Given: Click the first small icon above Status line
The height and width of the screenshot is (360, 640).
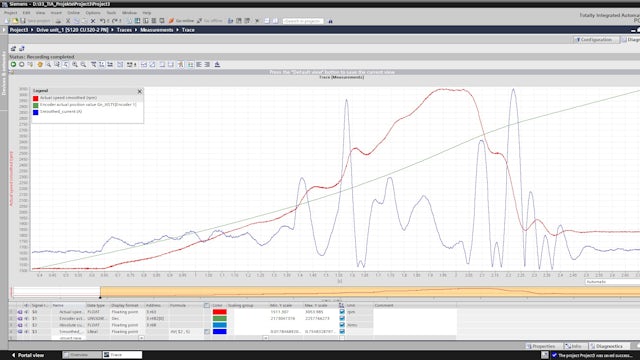Looking at the screenshot, I should pyautogui.click(x=13, y=49).
